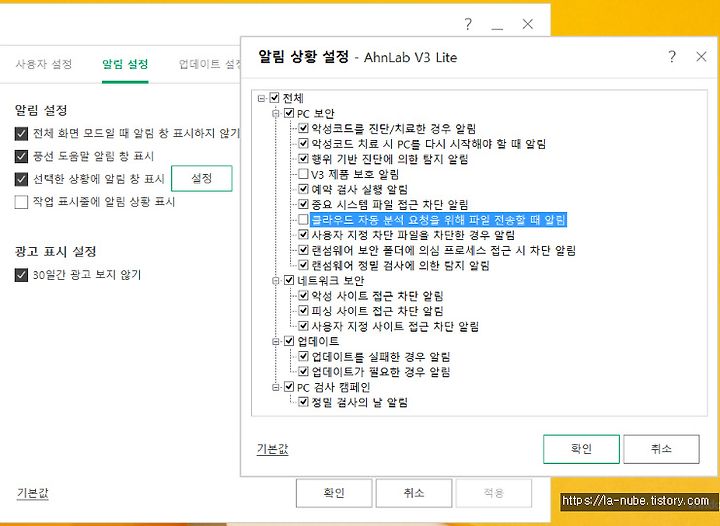
Task: Select the 알림 설정 tab
Action: tap(125, 64)
